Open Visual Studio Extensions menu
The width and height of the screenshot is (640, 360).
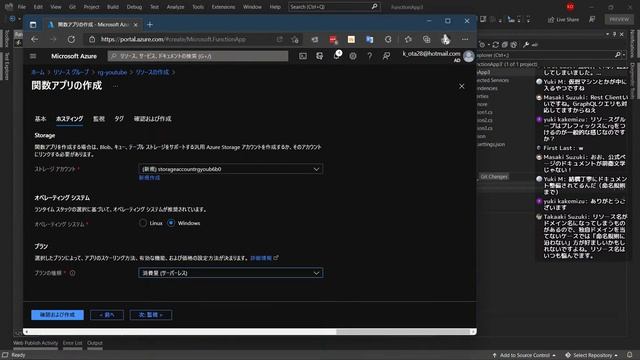coord(223,7)
